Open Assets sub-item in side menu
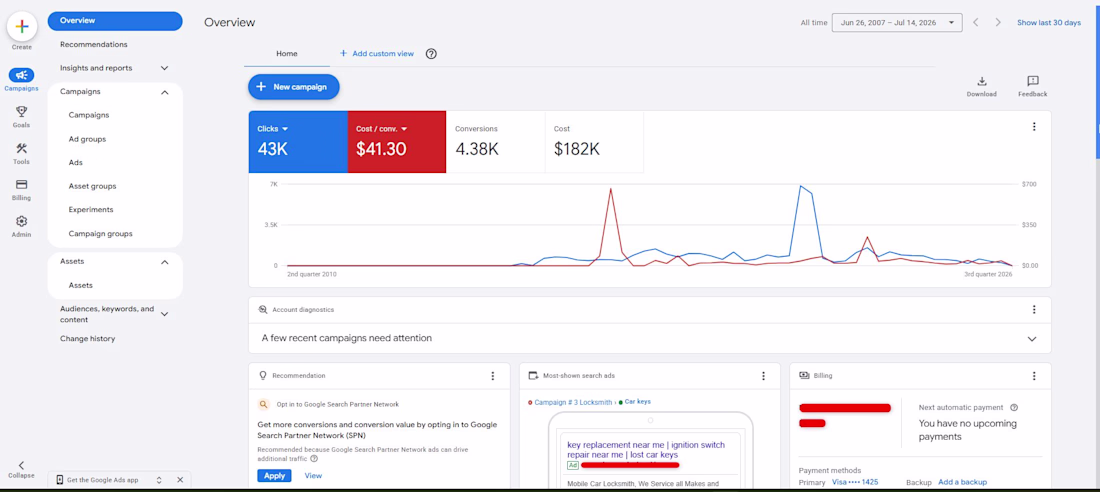1100x492 pixels. click(81, 285)
